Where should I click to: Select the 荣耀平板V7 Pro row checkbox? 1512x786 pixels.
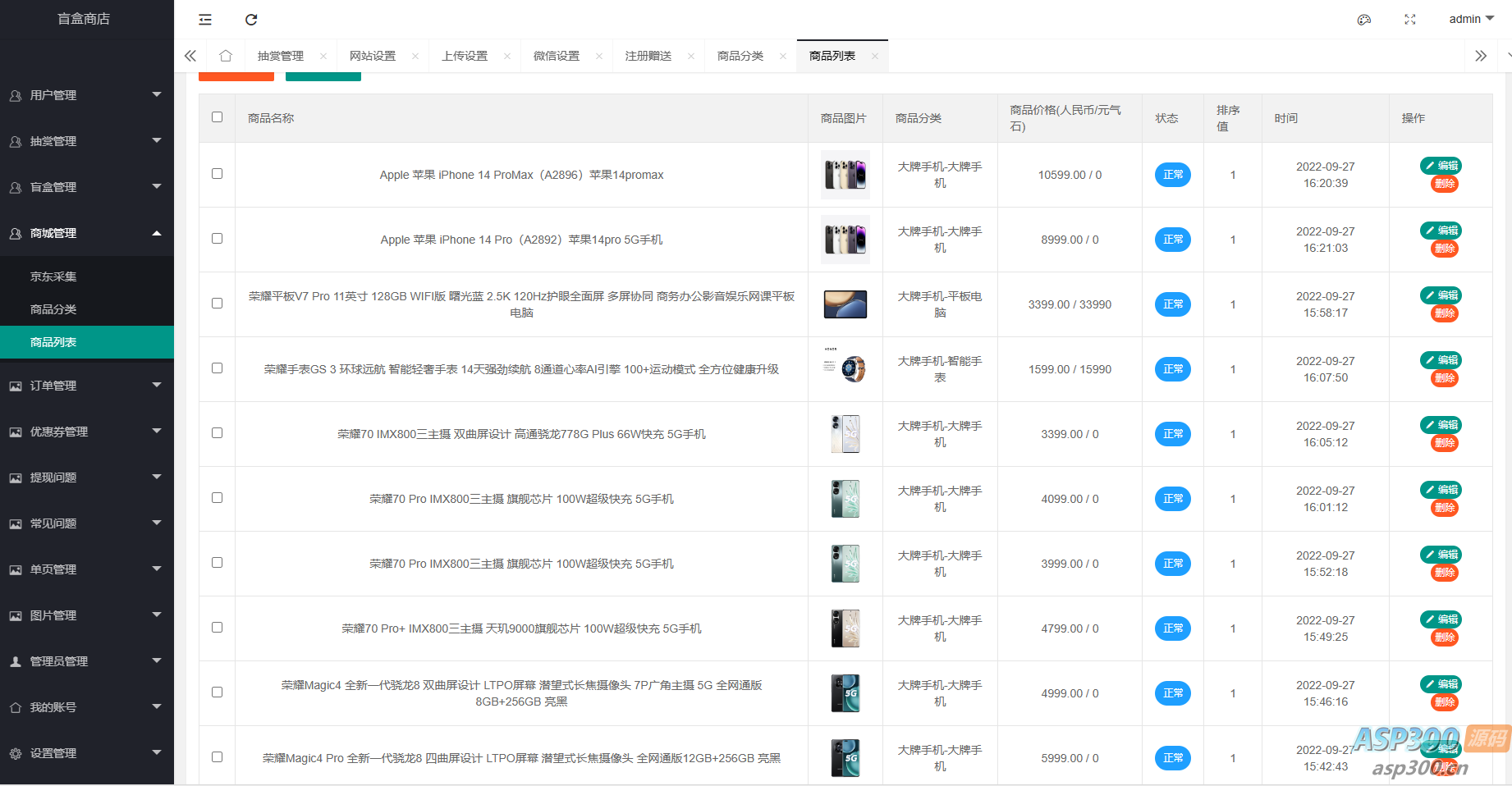tap(218, 304)
